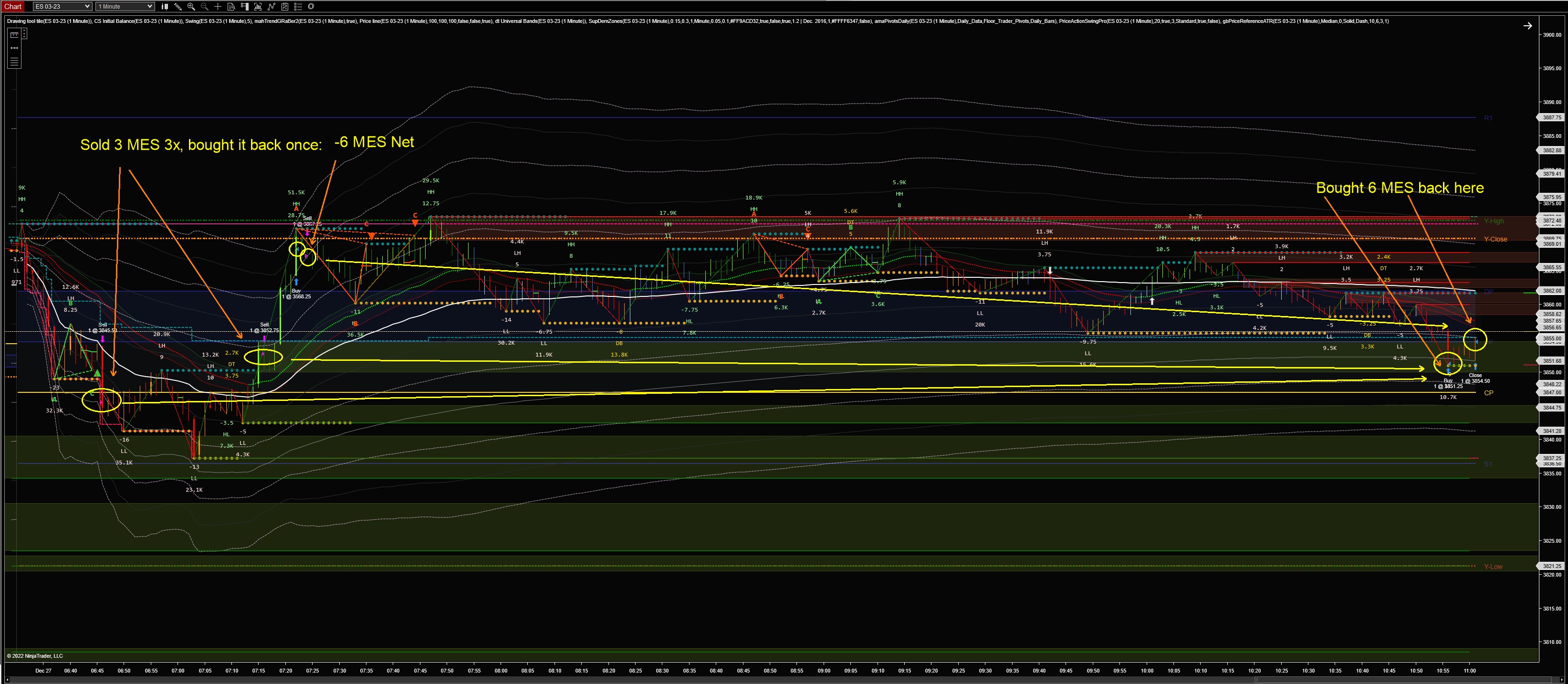The image size is (1568, 684).
Task: Open the 1 Minute interval dropdown
Action: [125, 7]
